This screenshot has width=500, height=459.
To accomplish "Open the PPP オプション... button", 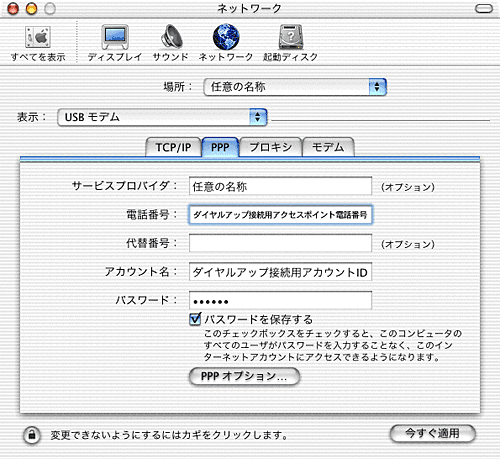I will point(244,376).
